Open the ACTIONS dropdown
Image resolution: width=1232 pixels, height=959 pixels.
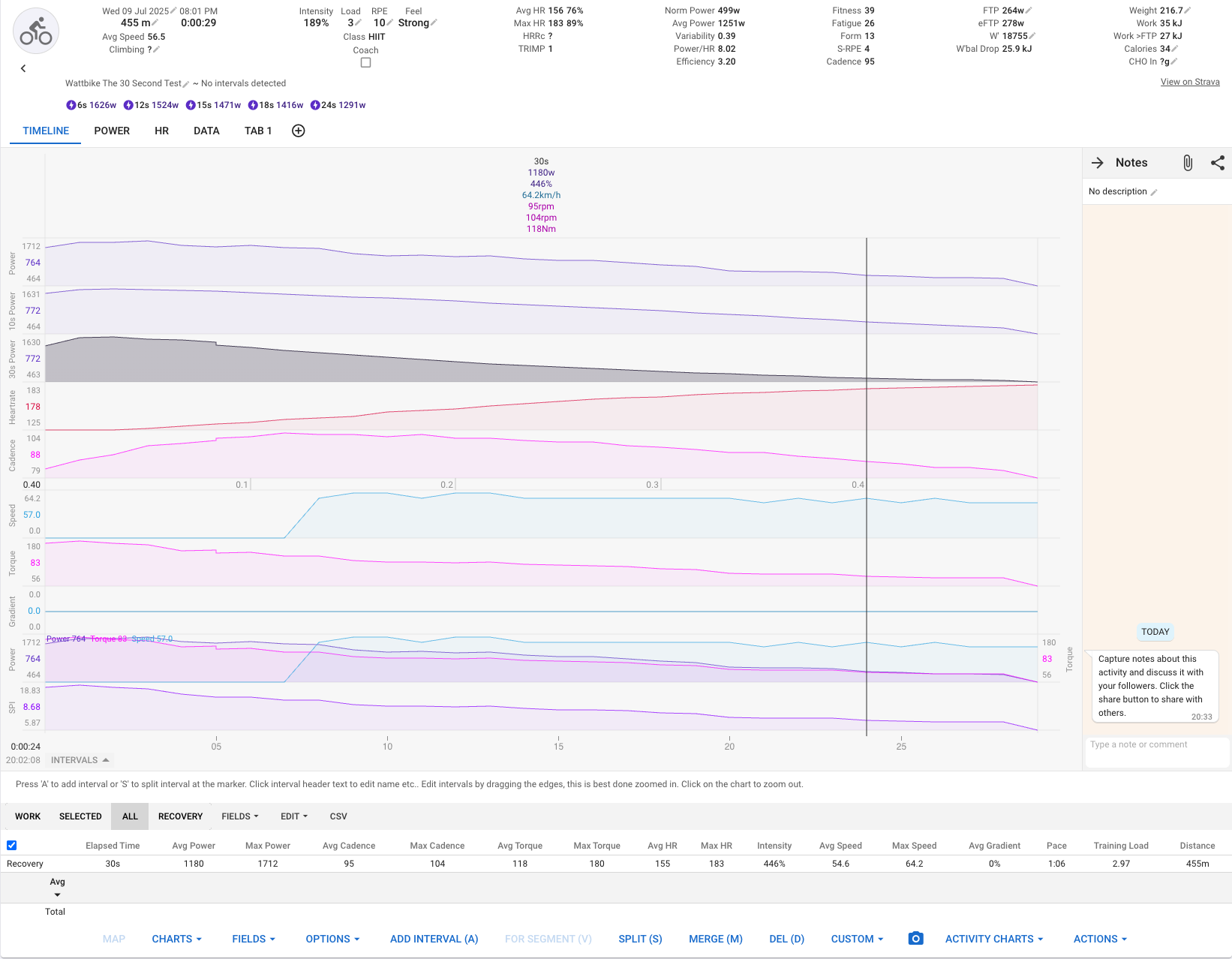[1099, 939]
